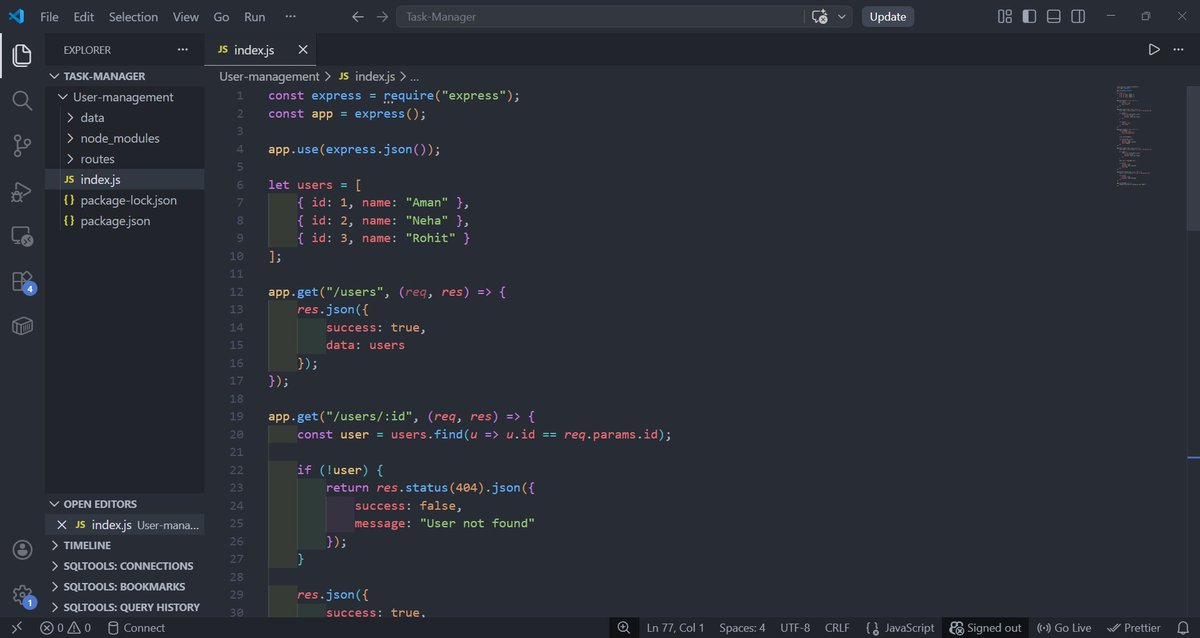
Task: Open the Search view in activity bar
Action: pos(22,100)
